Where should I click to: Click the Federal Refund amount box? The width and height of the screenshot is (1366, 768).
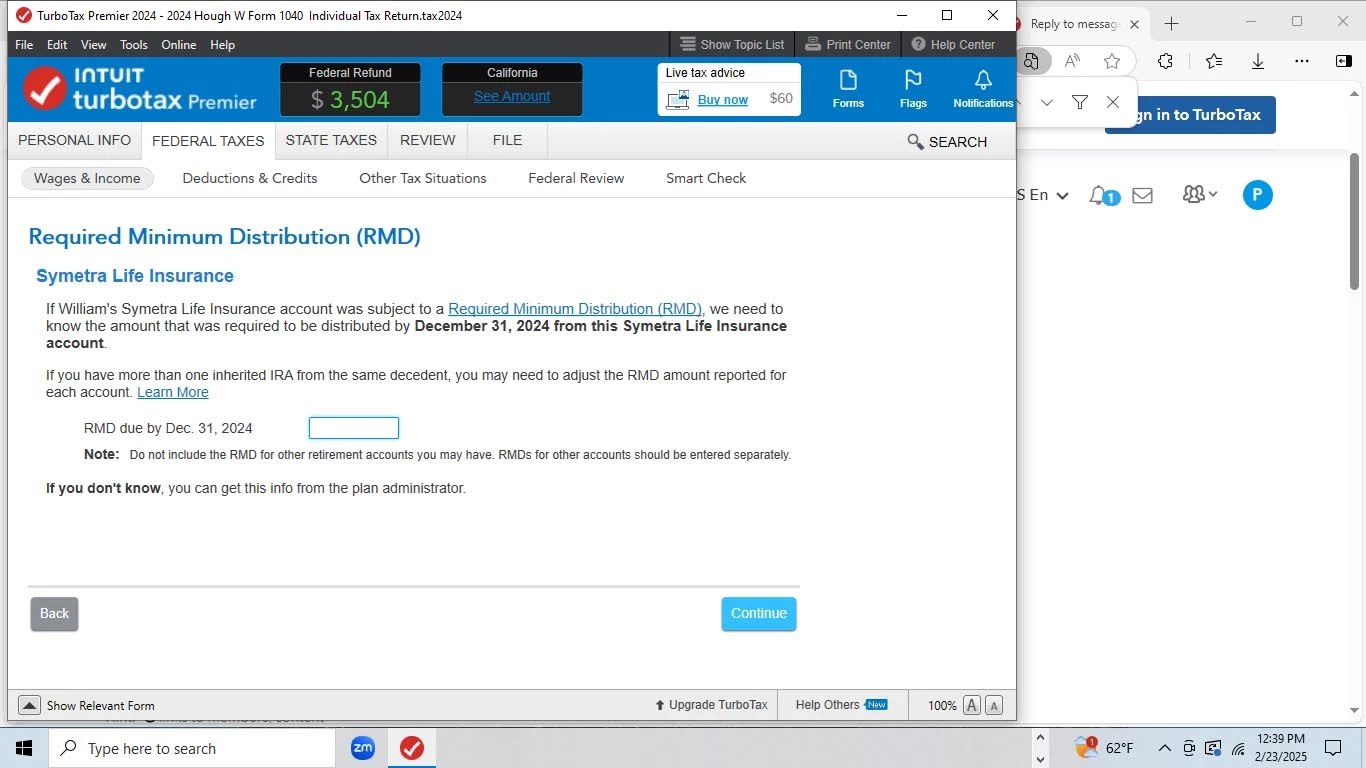tap(350, 90)
